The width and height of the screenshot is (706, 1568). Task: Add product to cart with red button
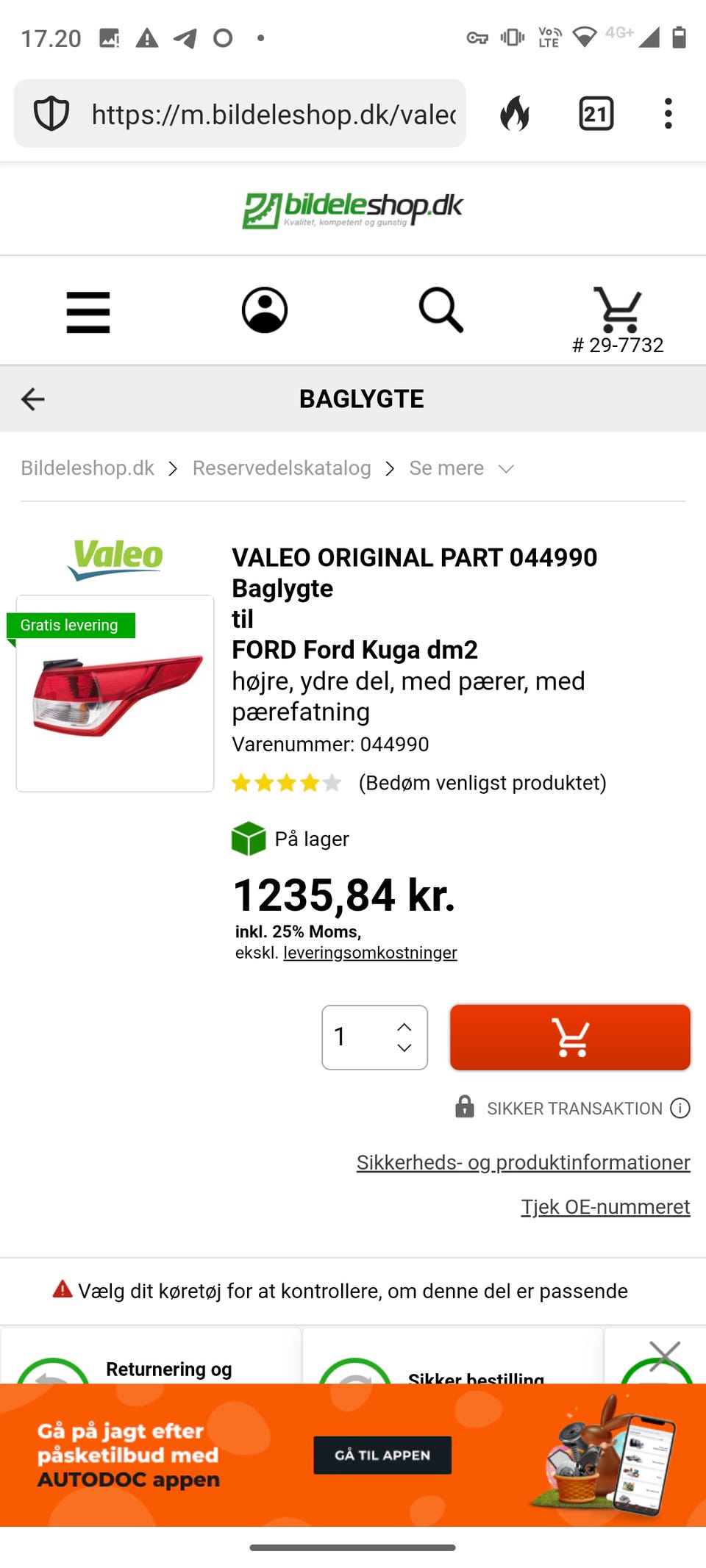[x=570, y=1037]
